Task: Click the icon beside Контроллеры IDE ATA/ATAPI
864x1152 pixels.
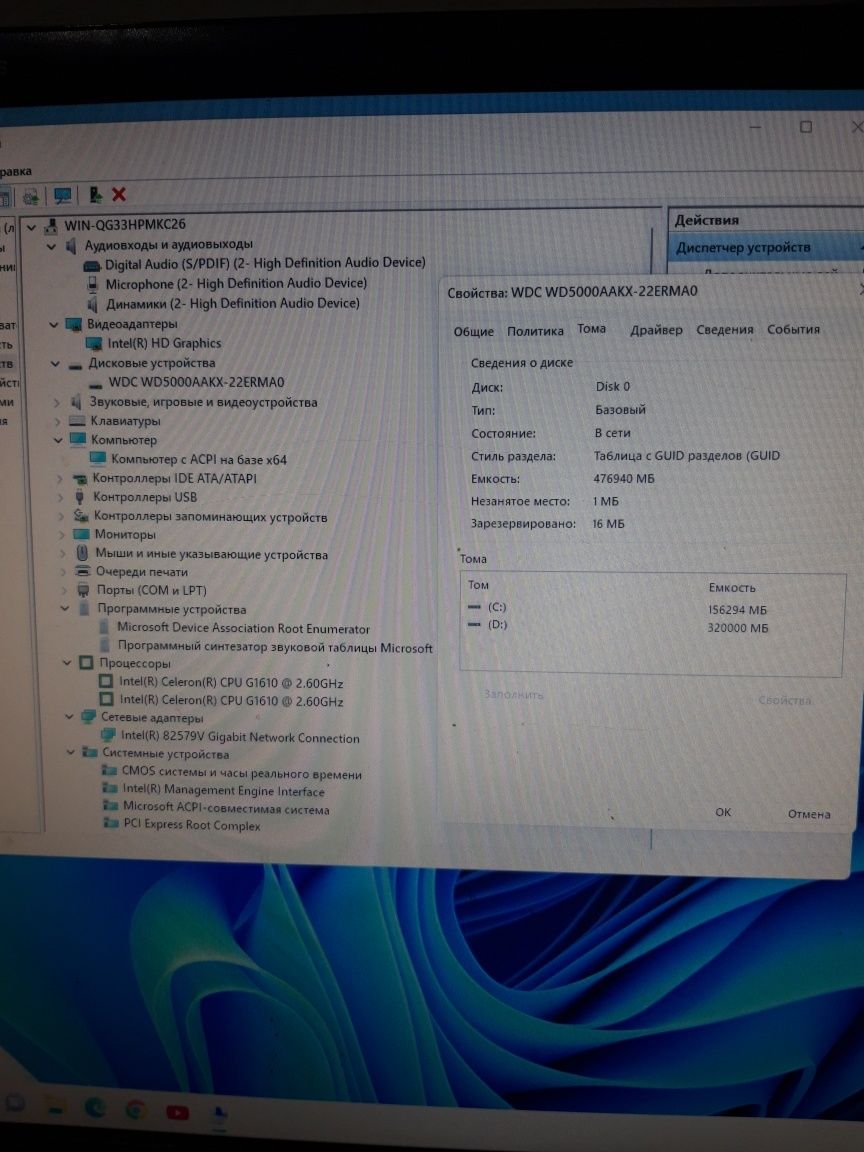Action: tap(80, 478)
